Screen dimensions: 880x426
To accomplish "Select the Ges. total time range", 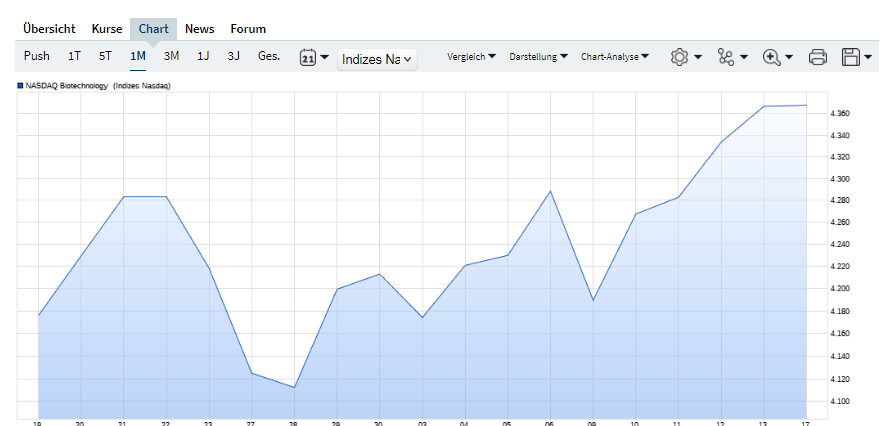I will click(269, 56).
